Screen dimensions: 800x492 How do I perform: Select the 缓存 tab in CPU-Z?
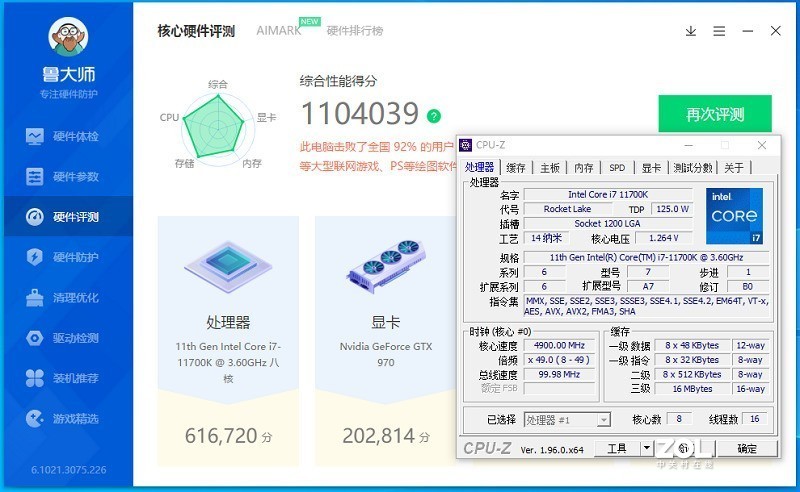tap(515, 167)
